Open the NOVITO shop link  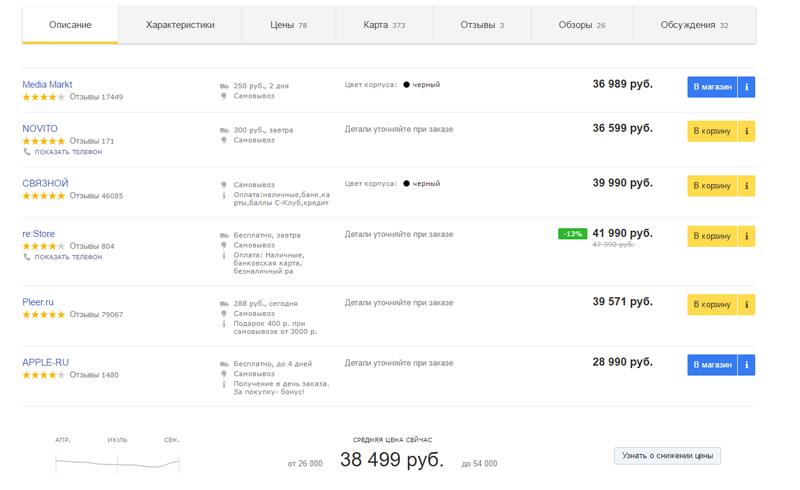pos(40,129)
